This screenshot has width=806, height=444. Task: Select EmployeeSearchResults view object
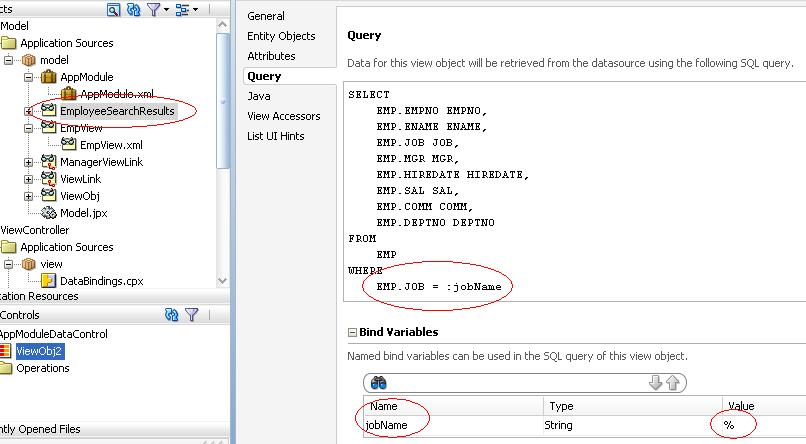[x=117, y=111]
